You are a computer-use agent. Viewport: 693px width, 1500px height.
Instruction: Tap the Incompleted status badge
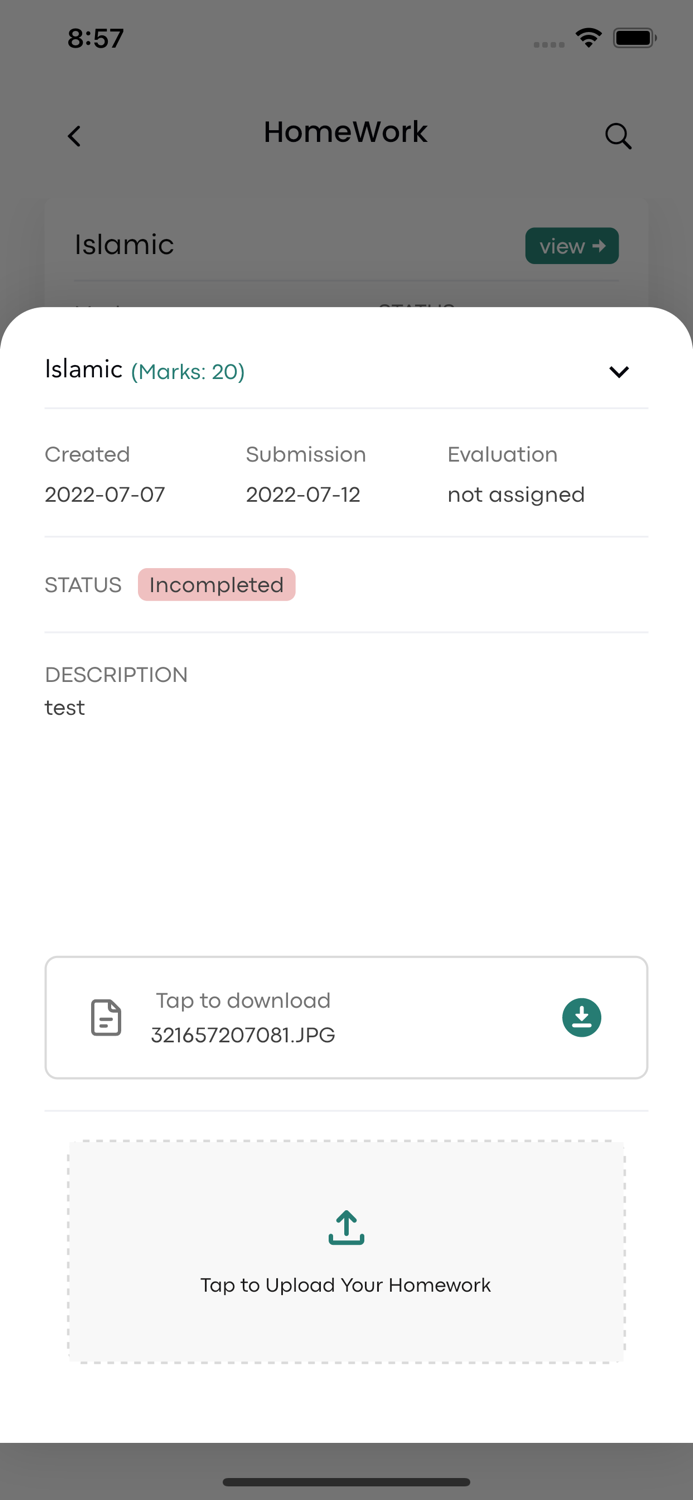pyautogui.click(x=216, y=585)
